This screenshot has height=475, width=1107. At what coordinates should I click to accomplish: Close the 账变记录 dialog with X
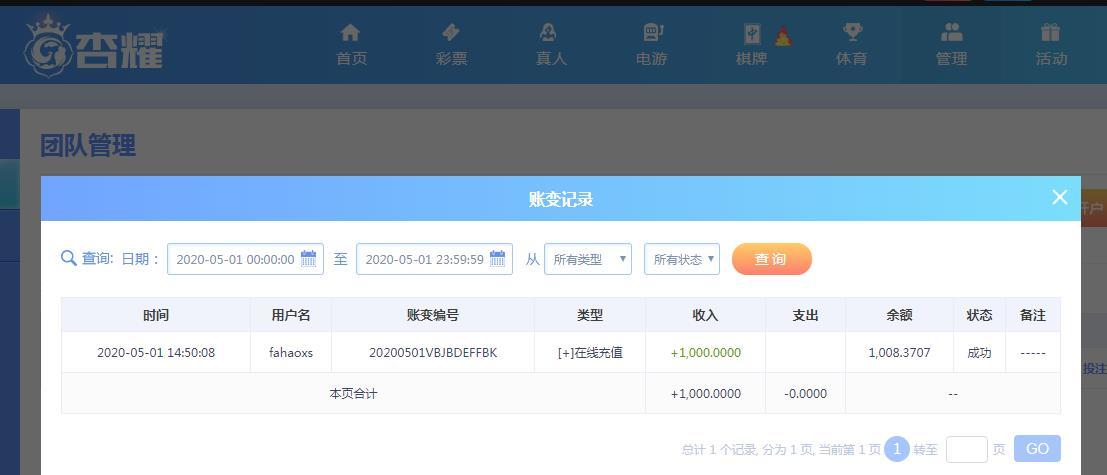[x=1060, y=198]
